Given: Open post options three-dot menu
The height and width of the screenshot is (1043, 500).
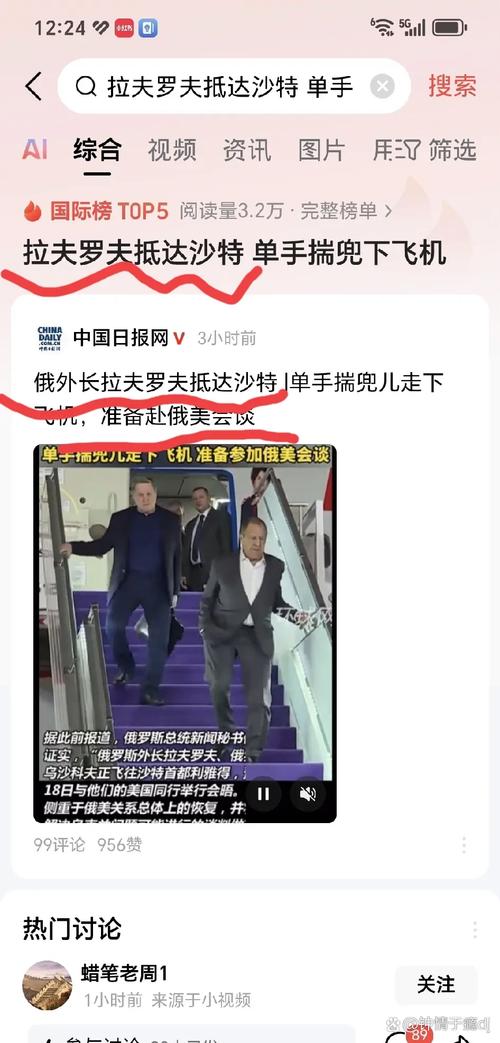Looking at the screenshot, I should pyautogui.click(x=463, y=845).
